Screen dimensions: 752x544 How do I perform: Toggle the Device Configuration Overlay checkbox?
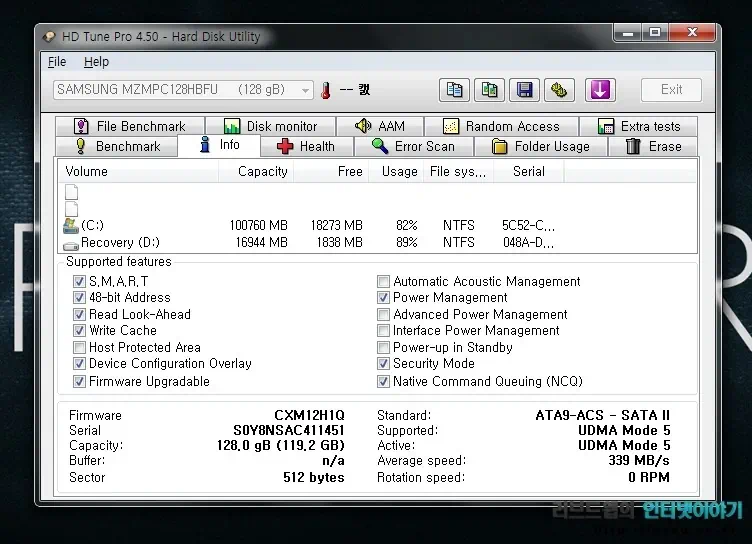click(80, 364)
